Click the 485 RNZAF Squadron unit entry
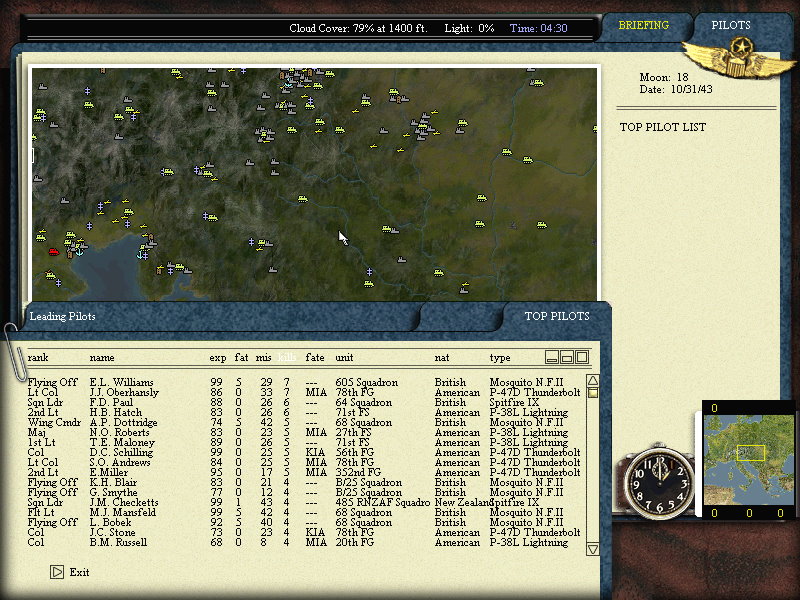The width and height of the screenshot is (800, 600). coord(383,503)
